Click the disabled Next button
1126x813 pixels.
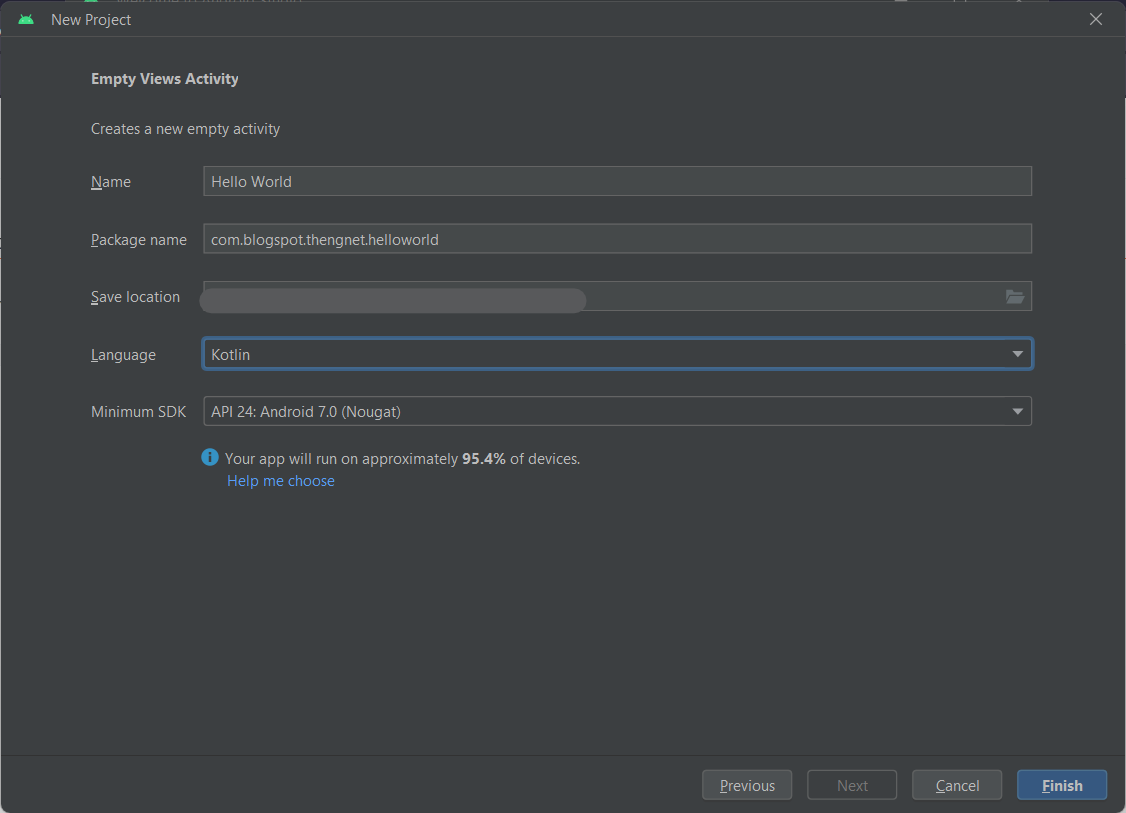(852, 785)
